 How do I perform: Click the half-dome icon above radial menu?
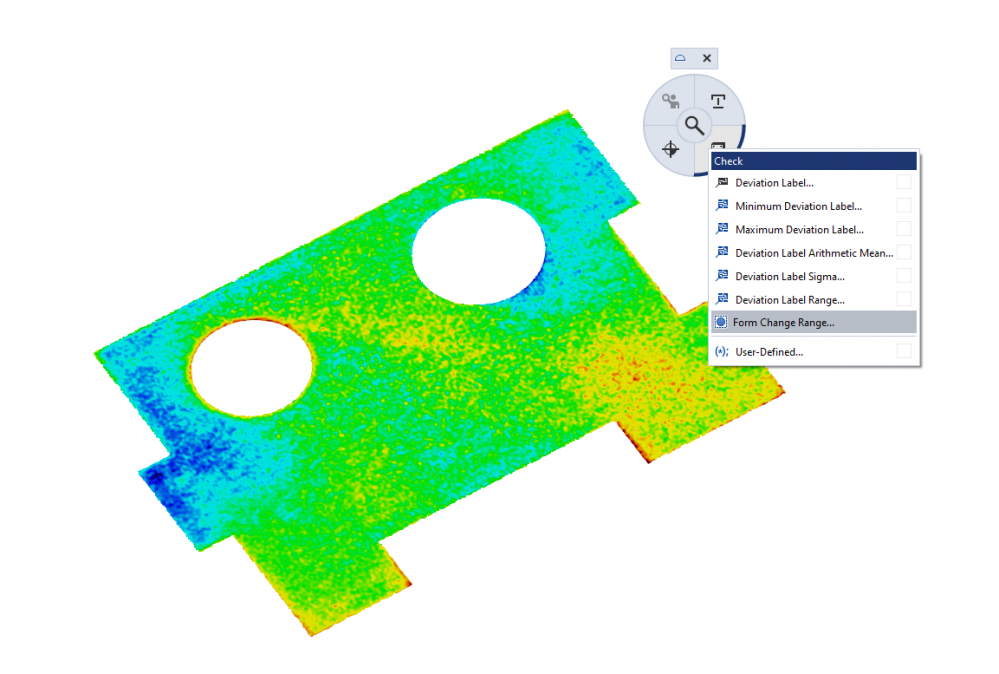tap(680, 58)
